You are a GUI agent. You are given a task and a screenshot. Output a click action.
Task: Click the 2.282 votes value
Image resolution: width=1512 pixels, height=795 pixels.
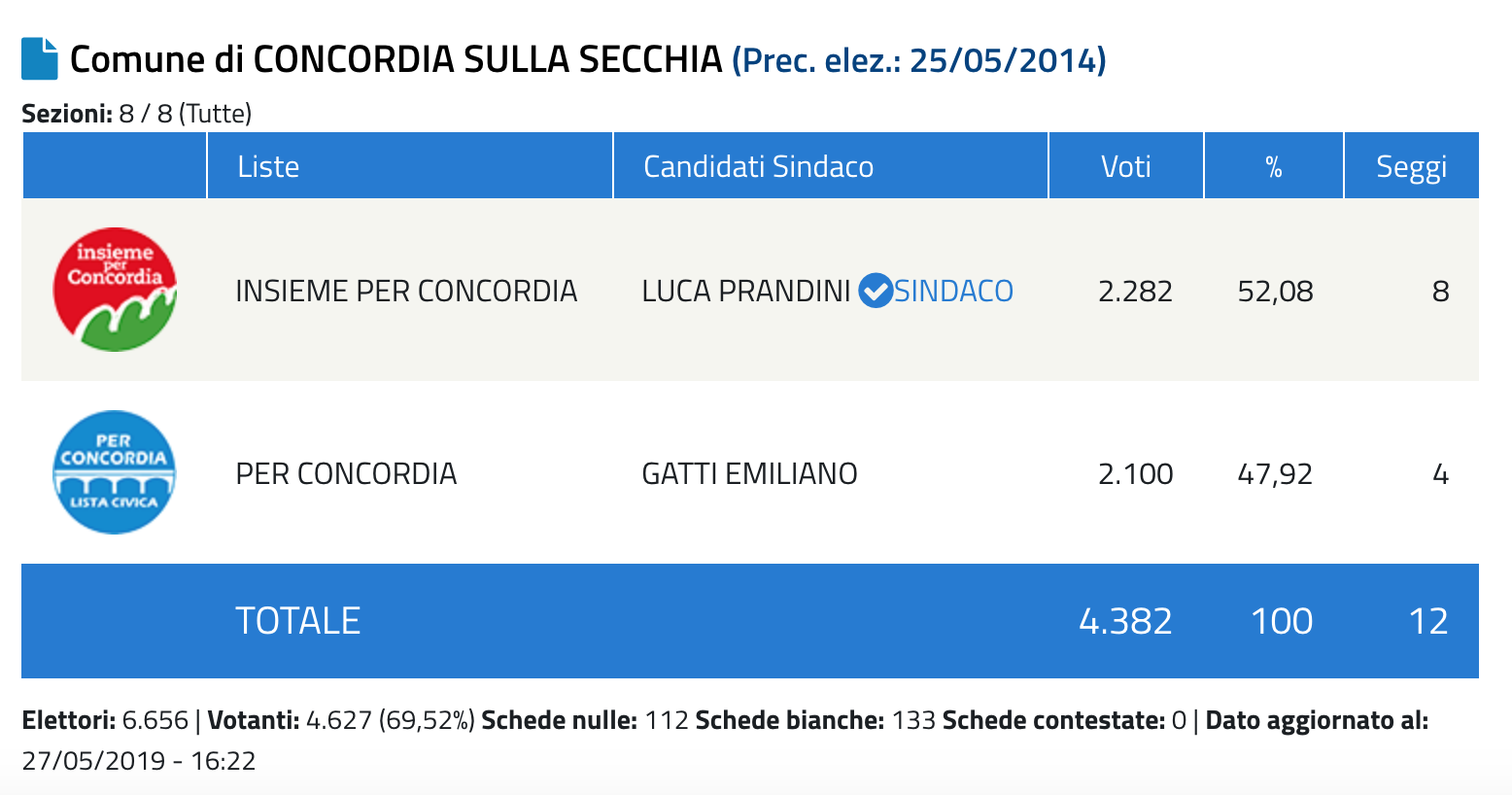click(1135, 291)
